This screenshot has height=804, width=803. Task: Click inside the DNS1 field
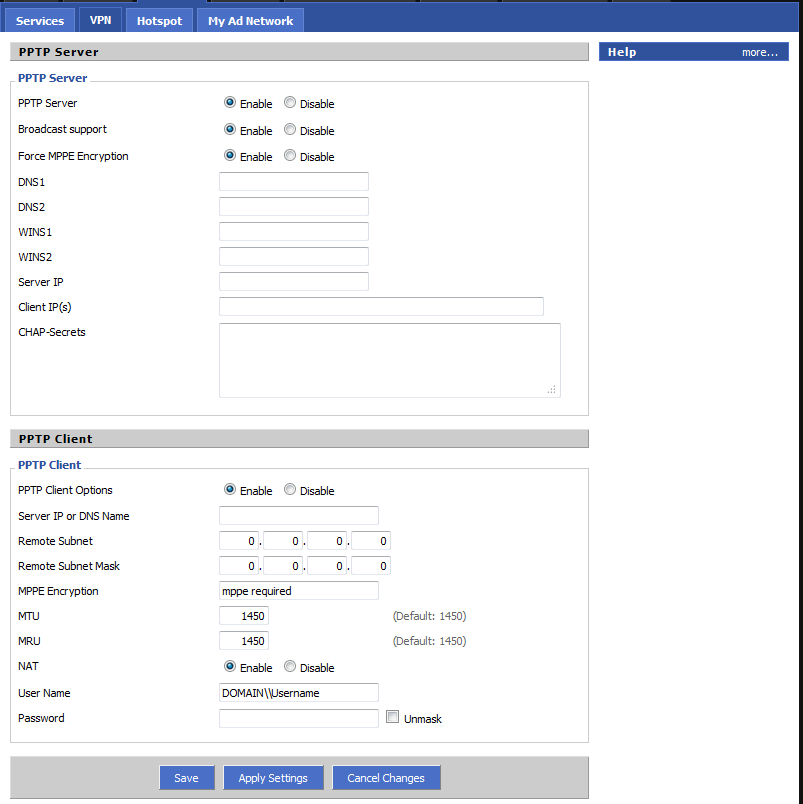293,181
